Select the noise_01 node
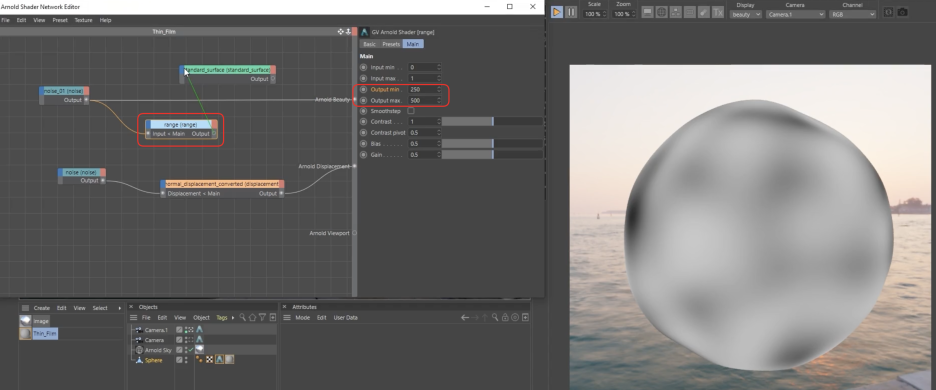This screenshot has width=936, height=390. (x=64, y=91)
